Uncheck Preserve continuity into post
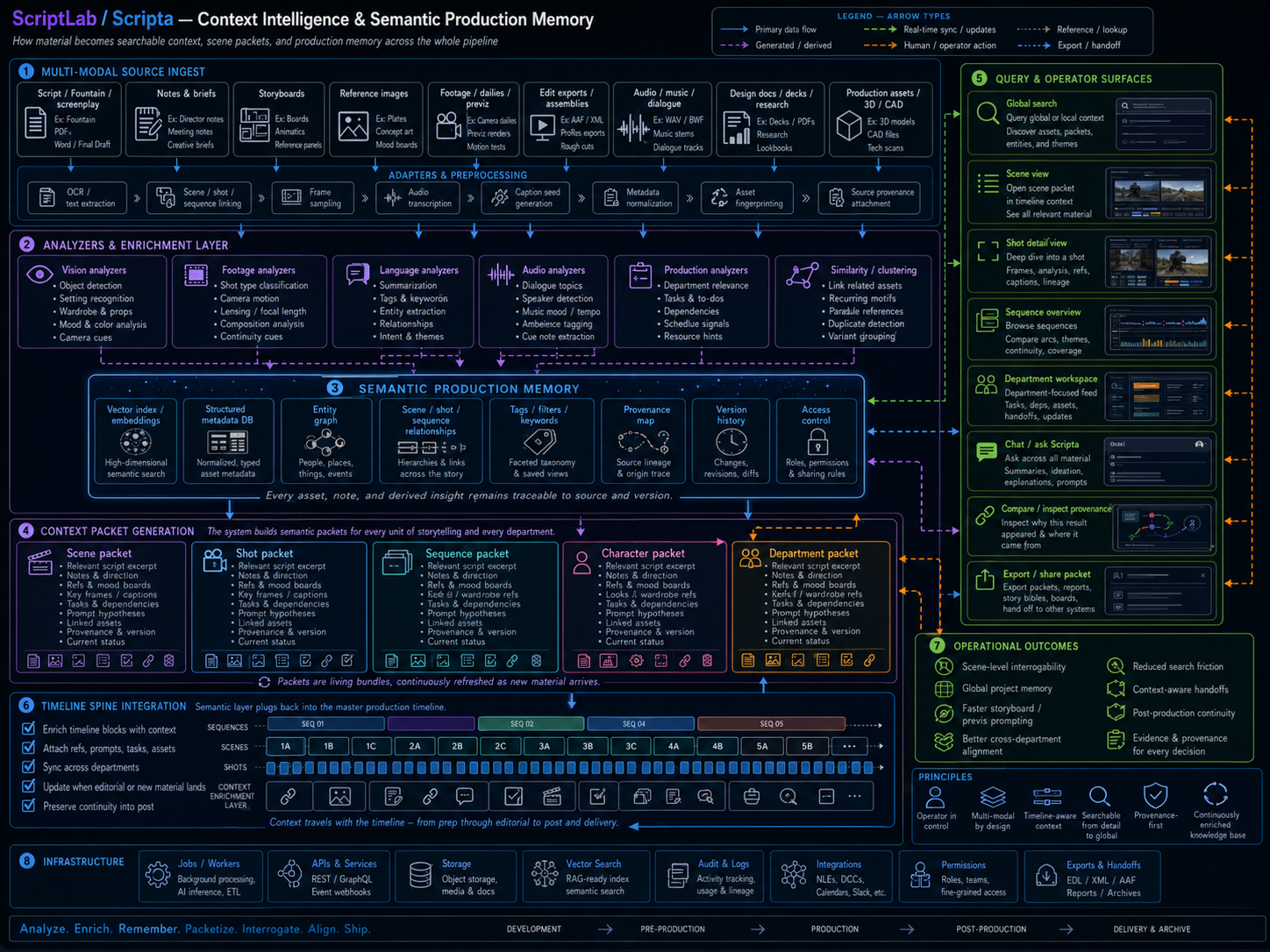 [28, 805]
